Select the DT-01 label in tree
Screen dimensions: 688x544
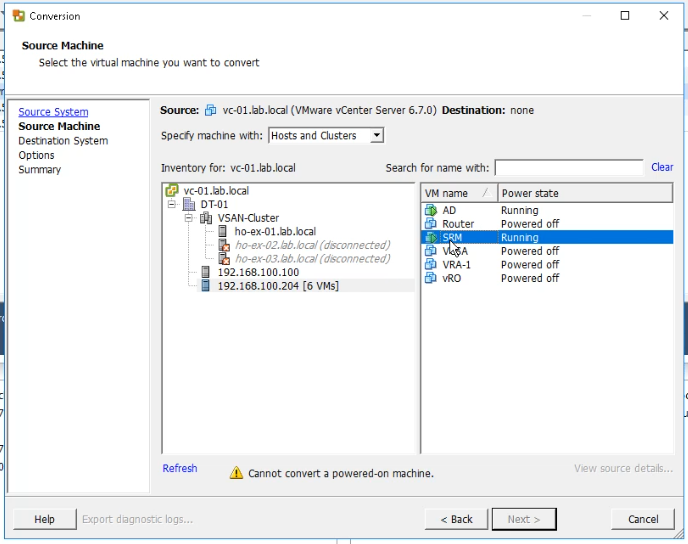(214, 204)
